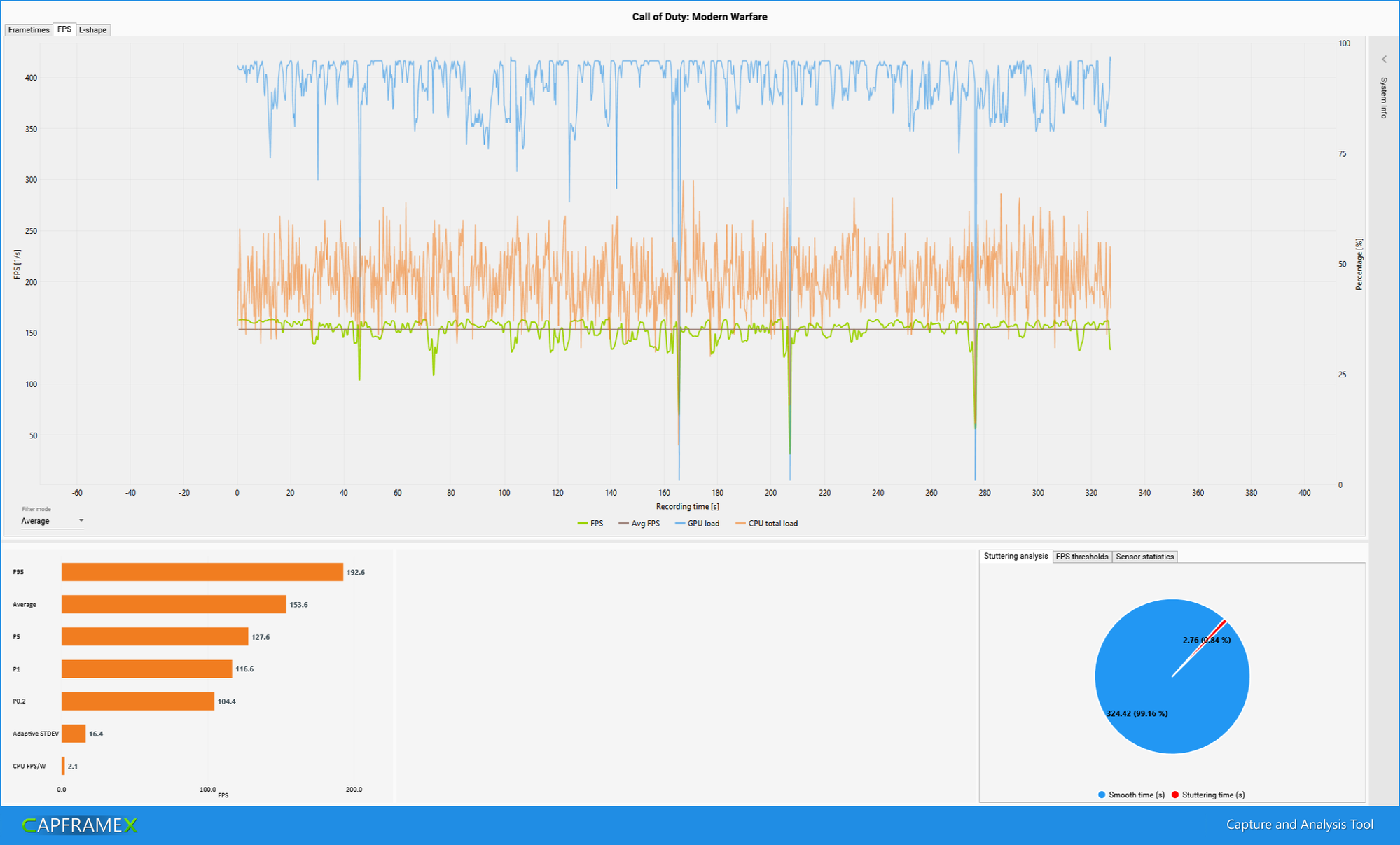Image resolution: width=1400 pixels, height=845 pixels.
Task: Toggle the FPS series in chart legend
Action: (x=590, y=524)
